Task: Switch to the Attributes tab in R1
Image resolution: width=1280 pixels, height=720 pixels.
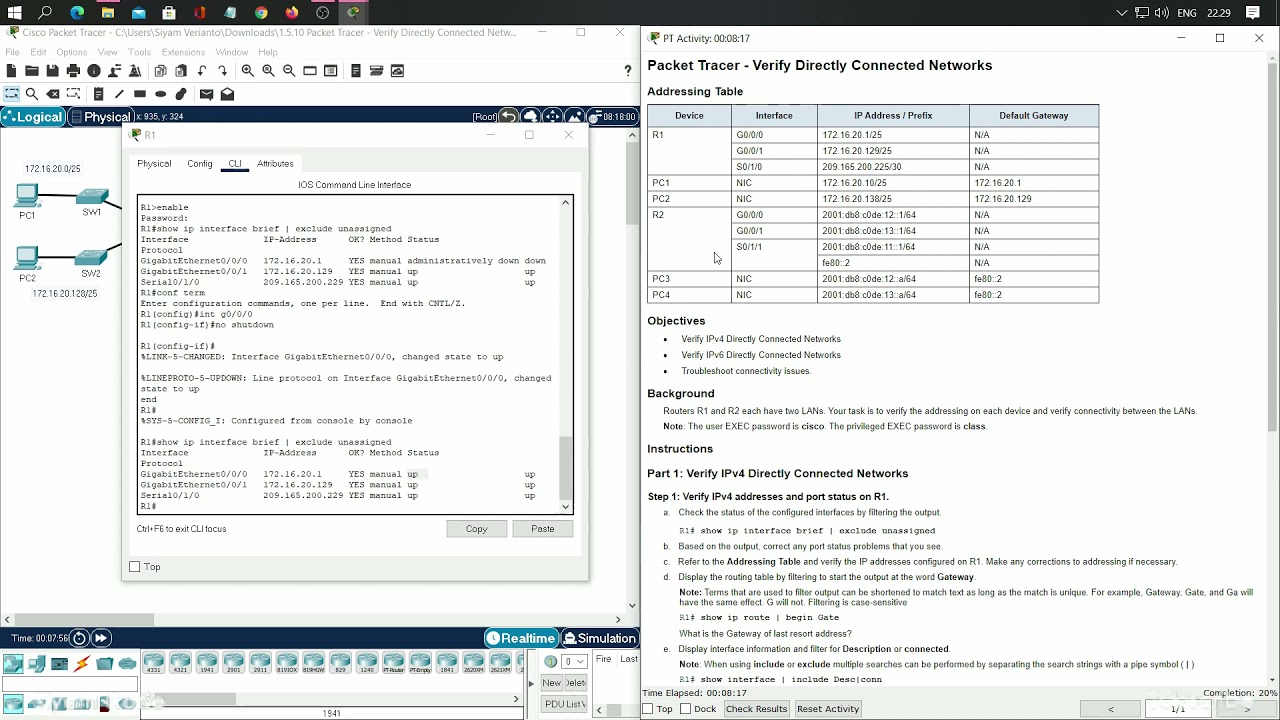Action: [x=275, y=164]
